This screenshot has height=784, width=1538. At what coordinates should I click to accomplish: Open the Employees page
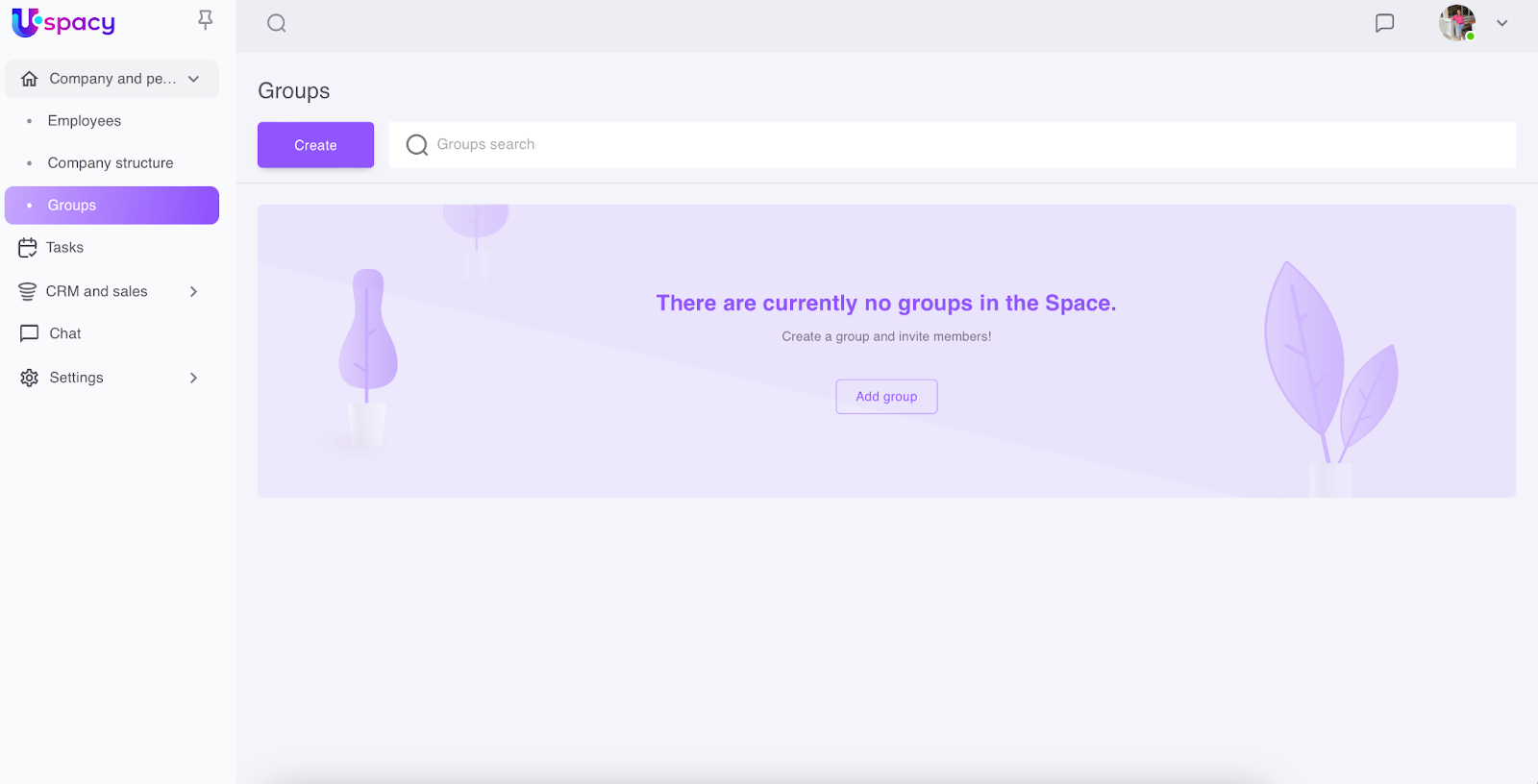point(85,121)
